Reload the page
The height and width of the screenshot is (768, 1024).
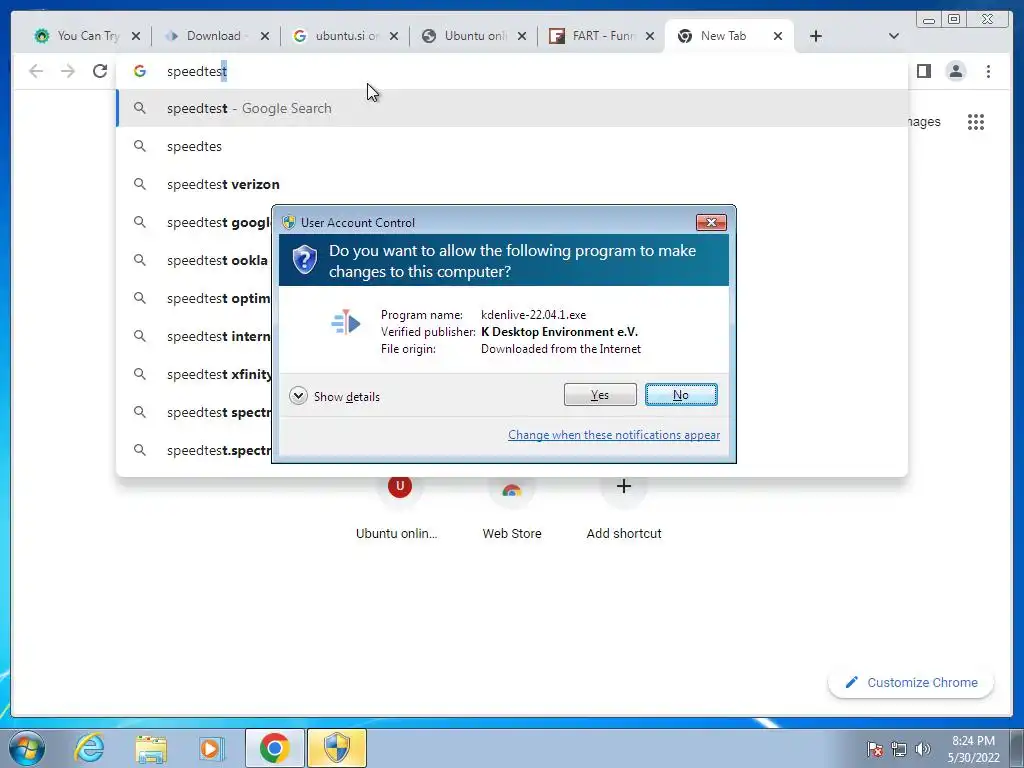tap(100, 71)
